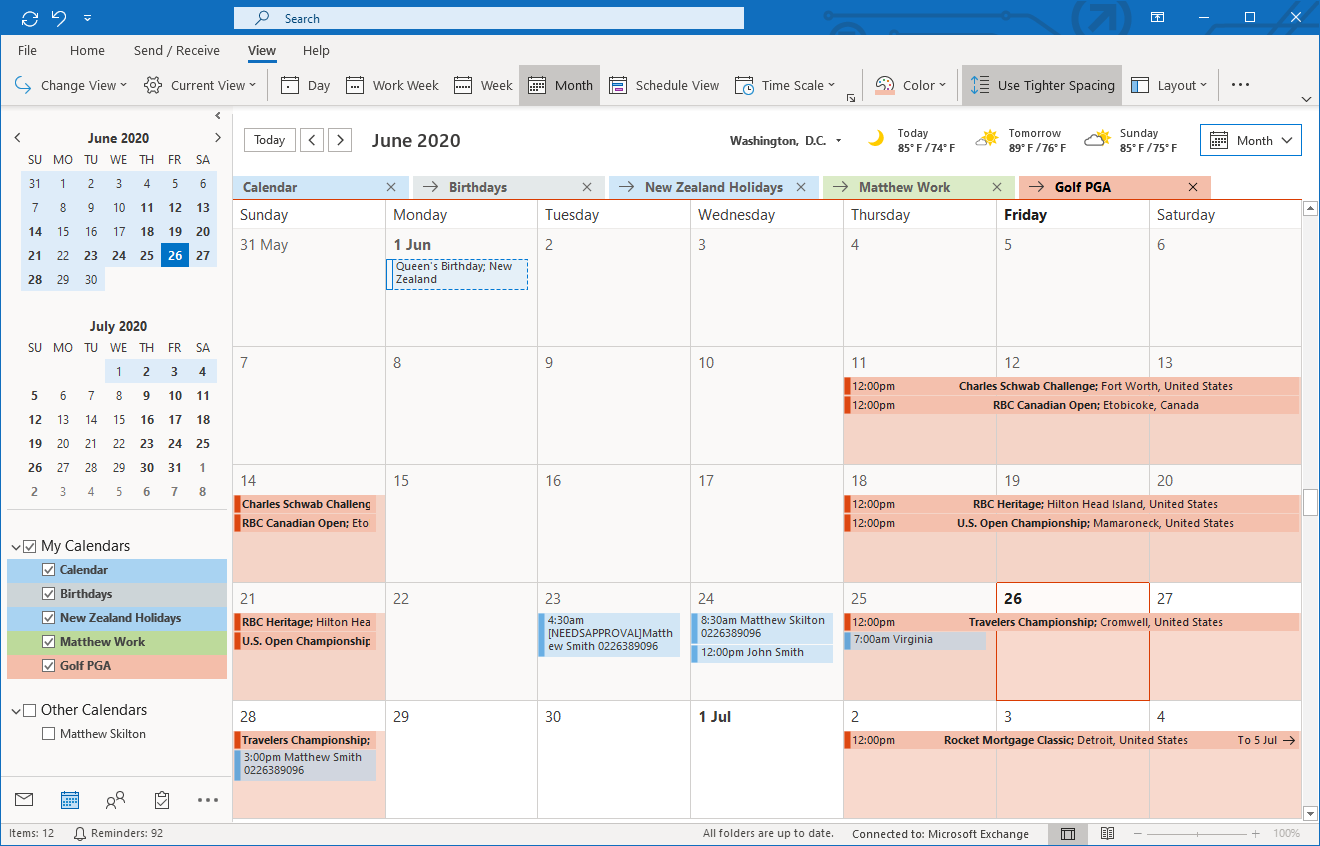The width and height of the screenshot is (1320, 846).
Task: Select June 26 in the mini calendar
Action: [175, 256]
